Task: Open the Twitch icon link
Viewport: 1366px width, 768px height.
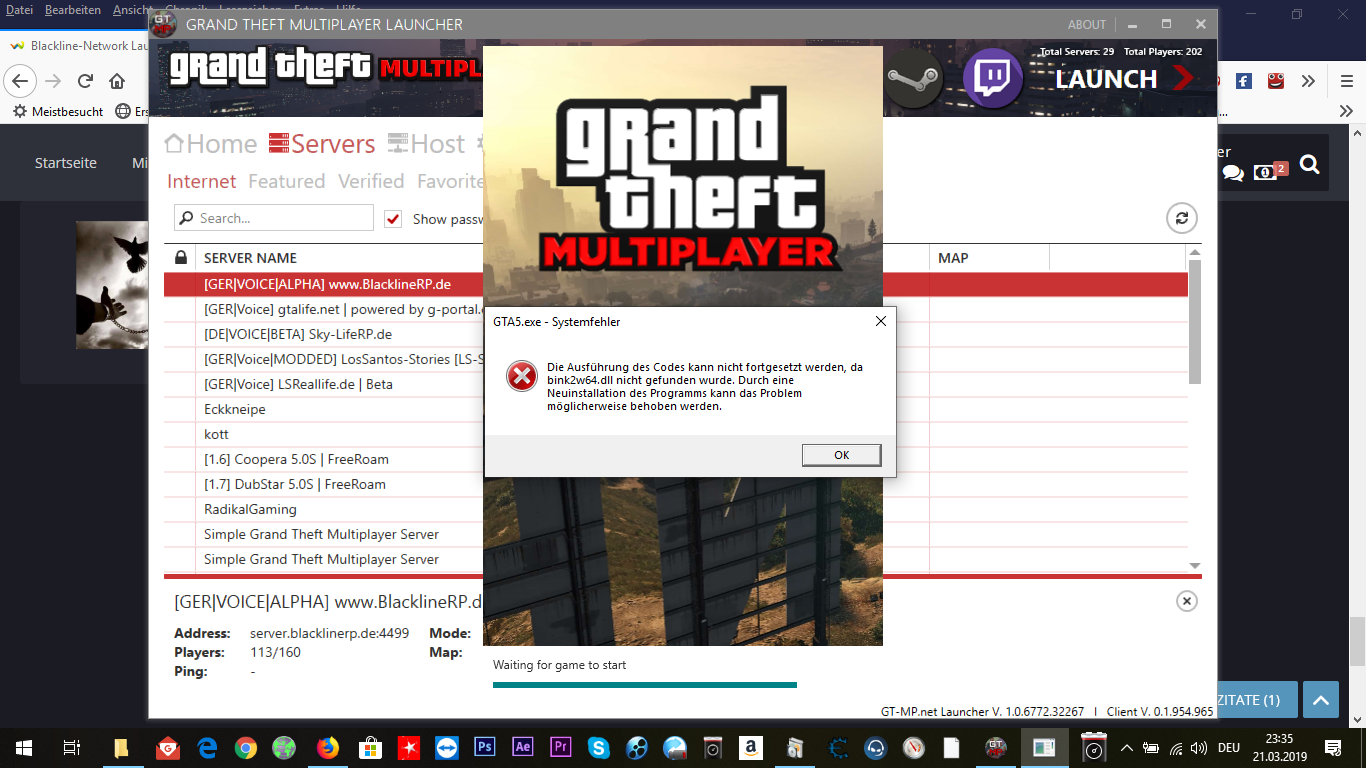Action: (x=992, y=79)
